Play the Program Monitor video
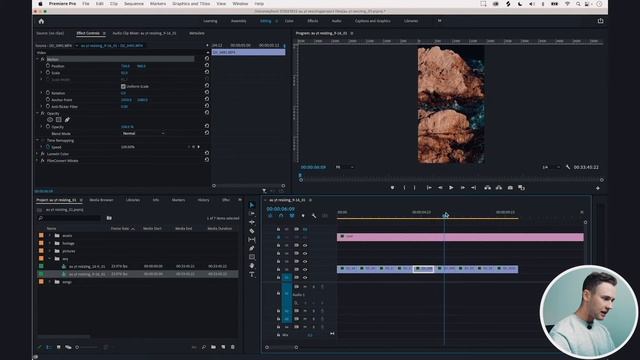The image size is (640, 360). (451, 188)
